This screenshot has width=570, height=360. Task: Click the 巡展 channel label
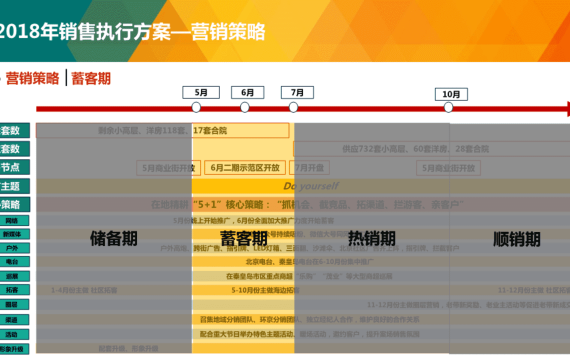[x=14, y=276]
